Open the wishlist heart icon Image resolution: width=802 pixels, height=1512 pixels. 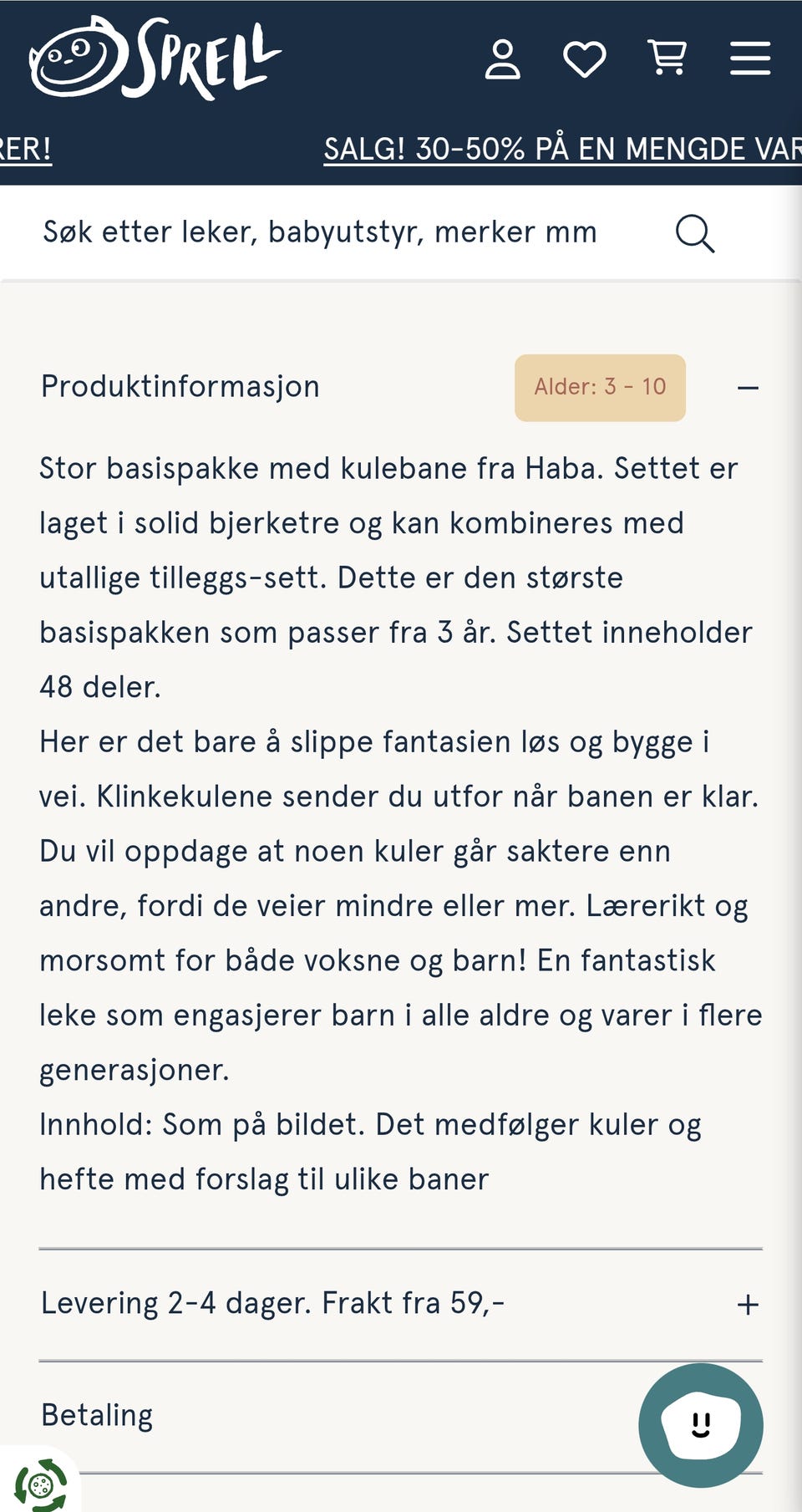[x=585, y=58]
